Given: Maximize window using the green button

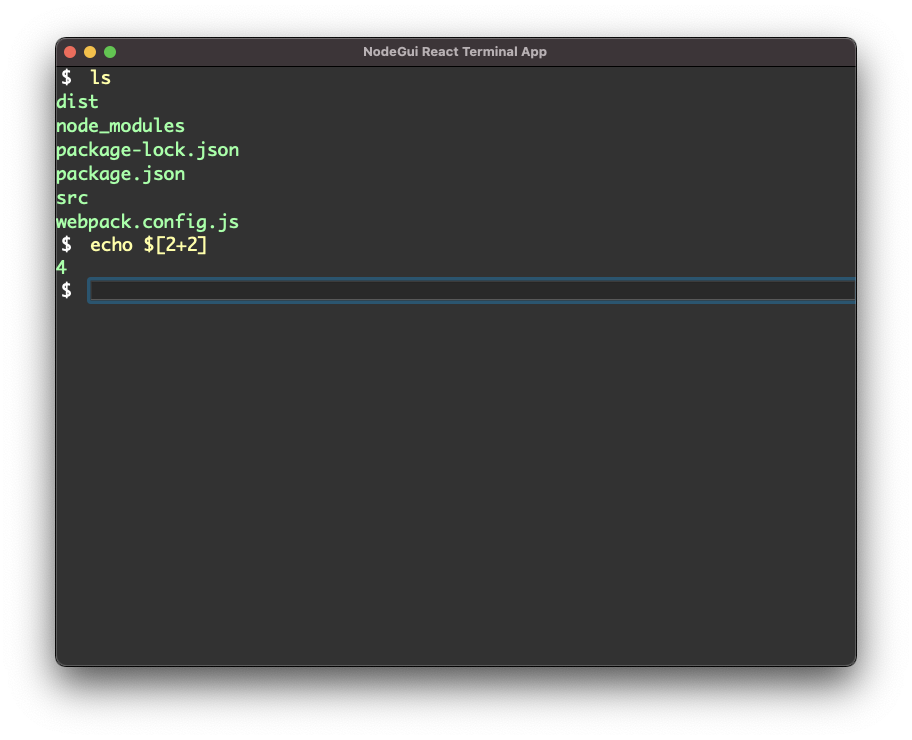Looking at the screenshot, I should pyautogui.click(x=110, y=52).
